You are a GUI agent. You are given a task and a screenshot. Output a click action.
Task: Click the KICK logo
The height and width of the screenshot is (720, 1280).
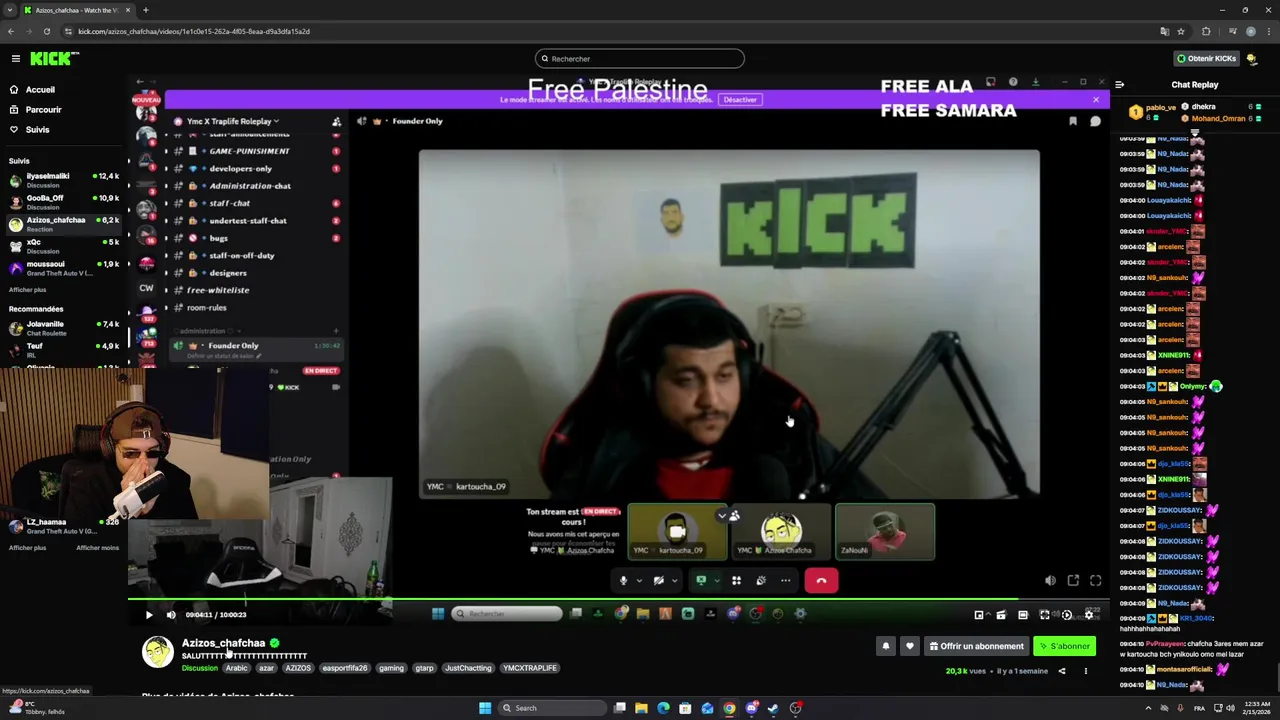pos(53,59)
